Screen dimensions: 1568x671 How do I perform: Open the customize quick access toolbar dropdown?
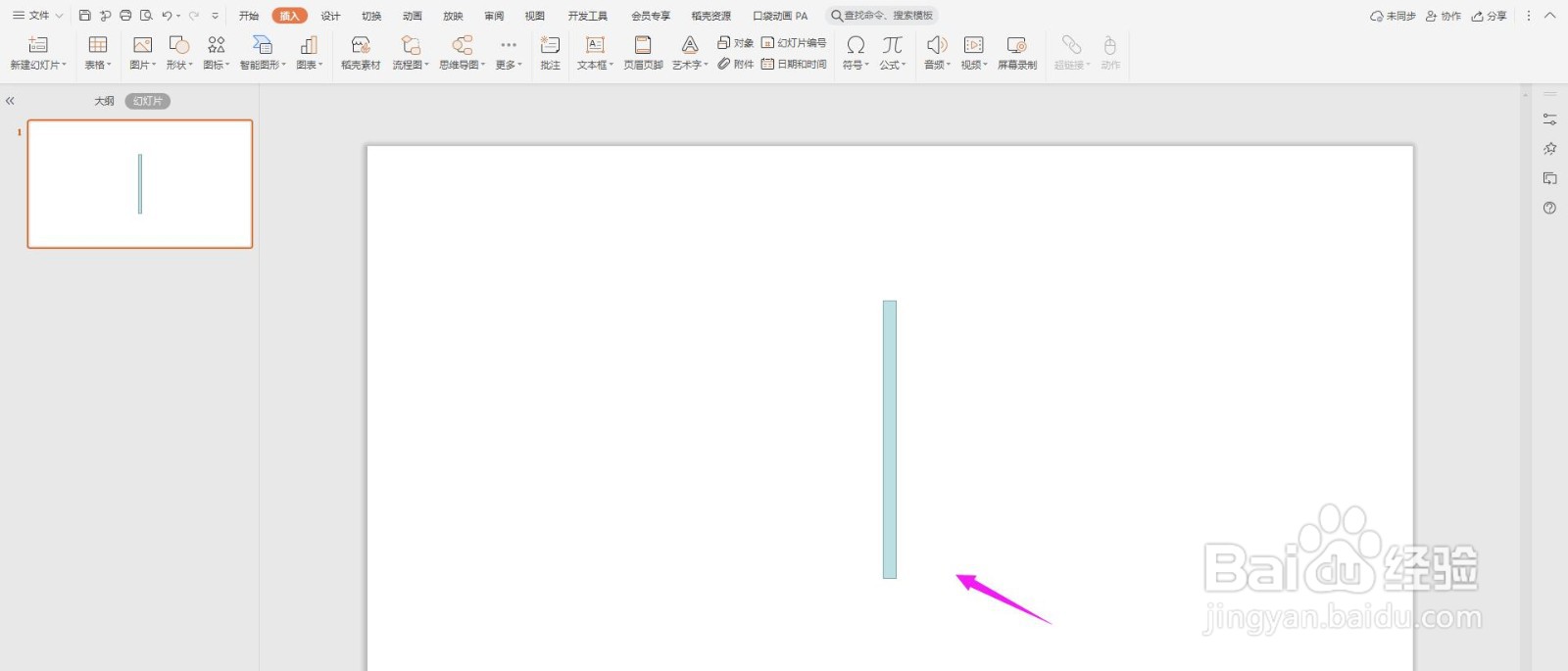pos(215,16)
